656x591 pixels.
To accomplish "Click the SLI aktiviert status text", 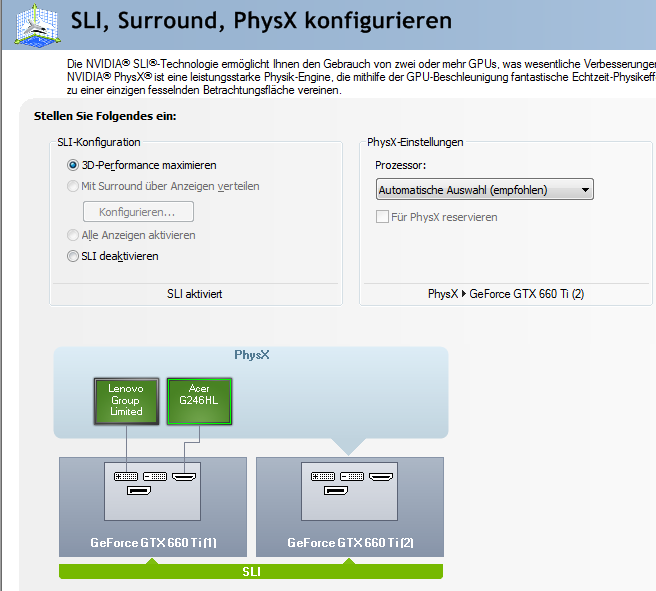I will [195, 294].
